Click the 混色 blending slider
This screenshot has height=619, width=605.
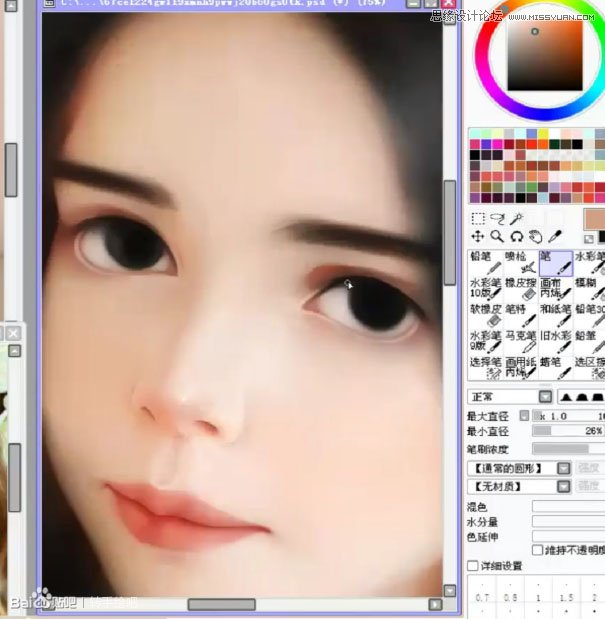pos(568,506)
